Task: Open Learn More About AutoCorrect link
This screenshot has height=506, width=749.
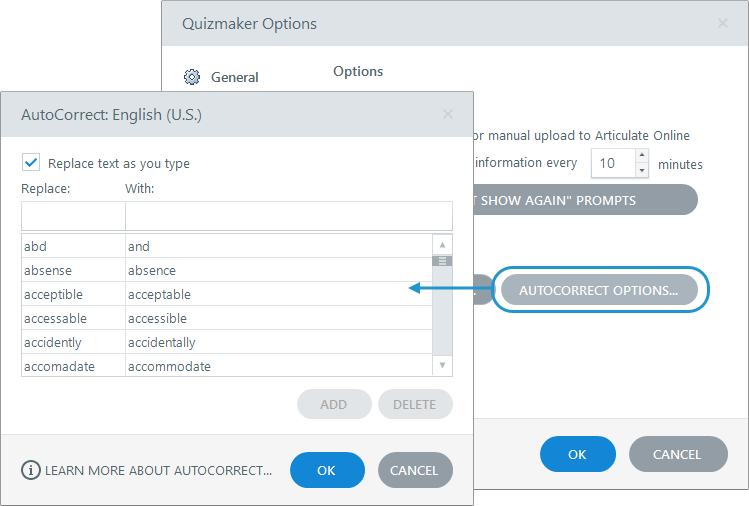Action: 158,470
